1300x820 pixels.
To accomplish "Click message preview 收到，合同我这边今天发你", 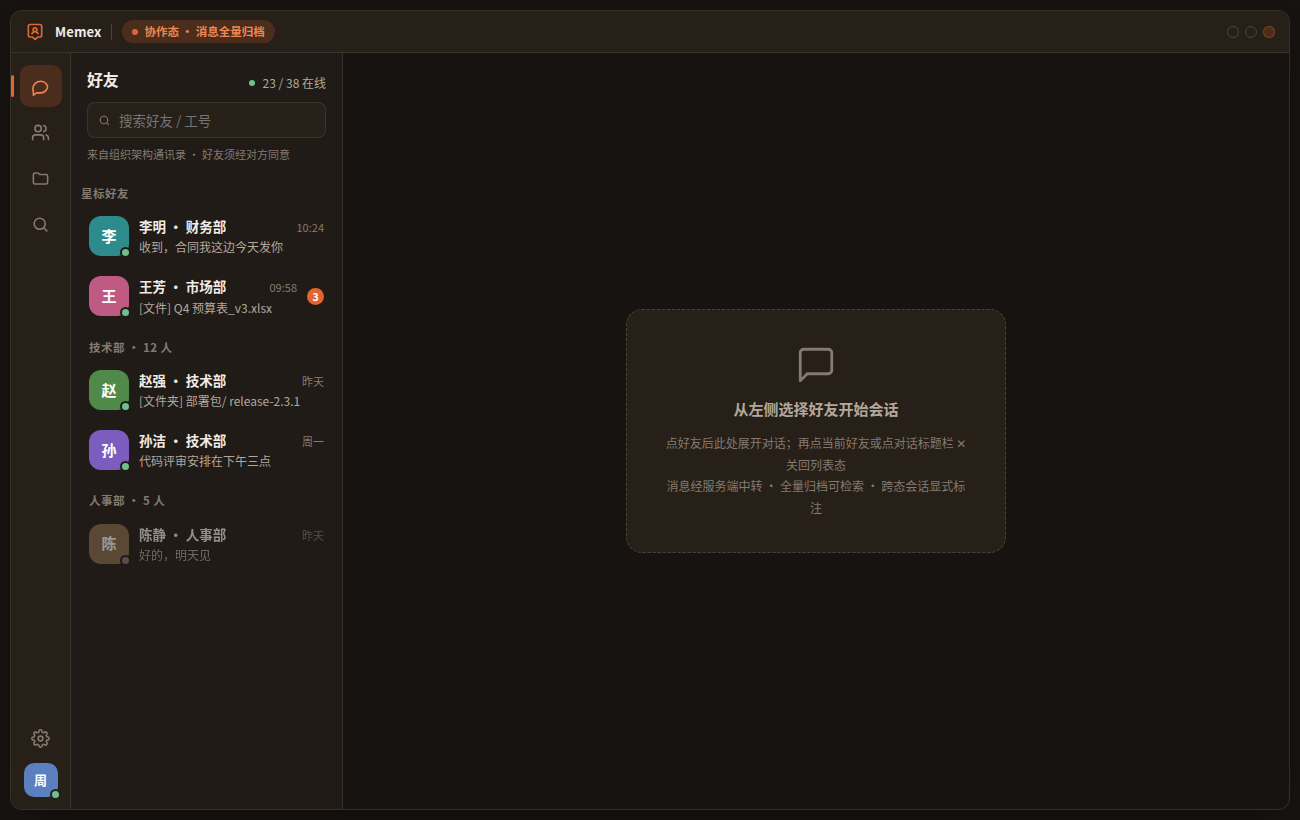I will (x=211, y=247).
